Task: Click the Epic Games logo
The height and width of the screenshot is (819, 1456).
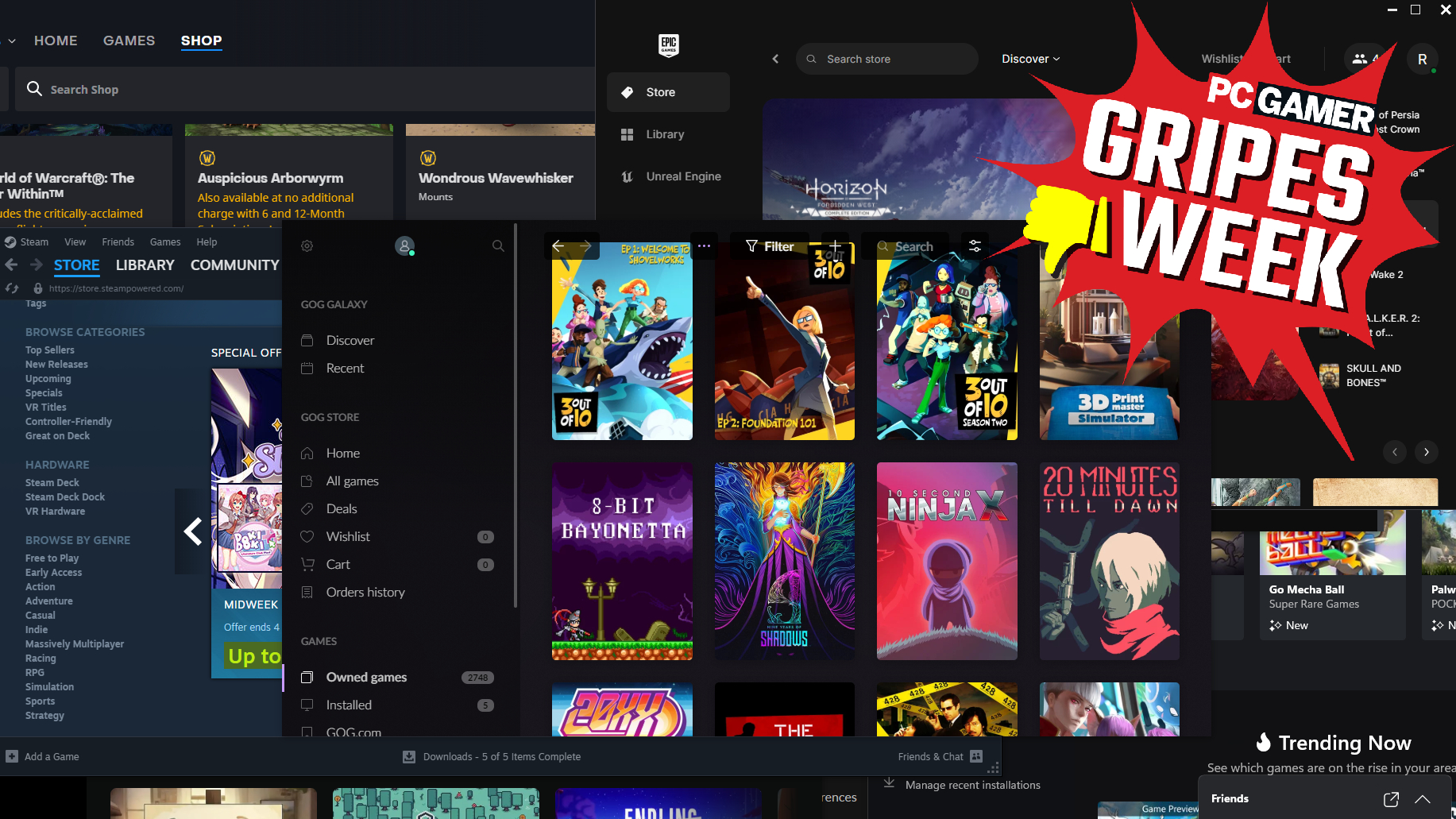Action: point(669,45)
